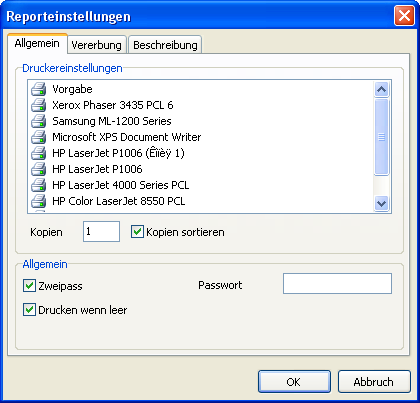Cancel with the Abbruch button
Viewport: 420px width, 403px height.
point(374,382)
